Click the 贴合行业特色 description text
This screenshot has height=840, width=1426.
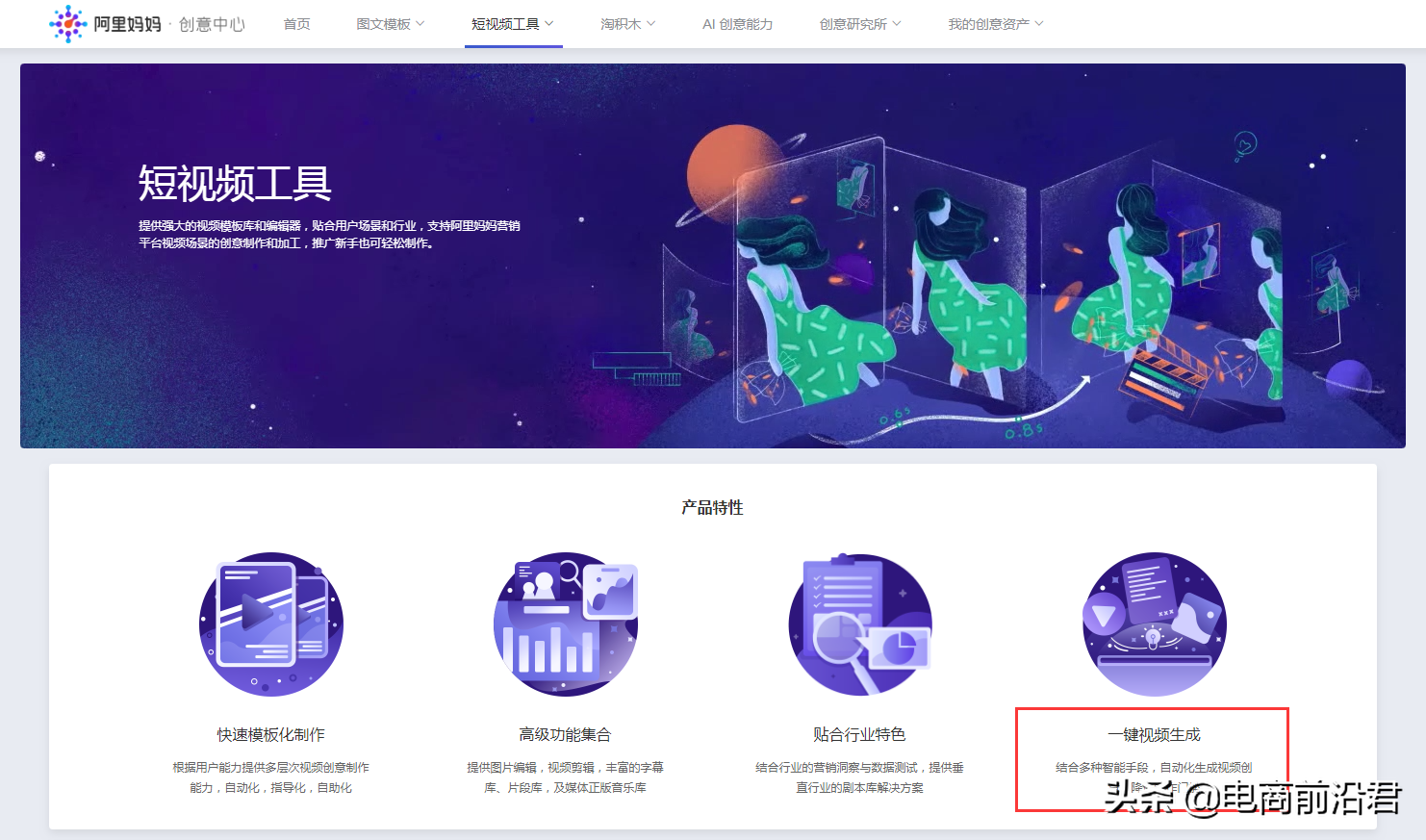[859, 777]
